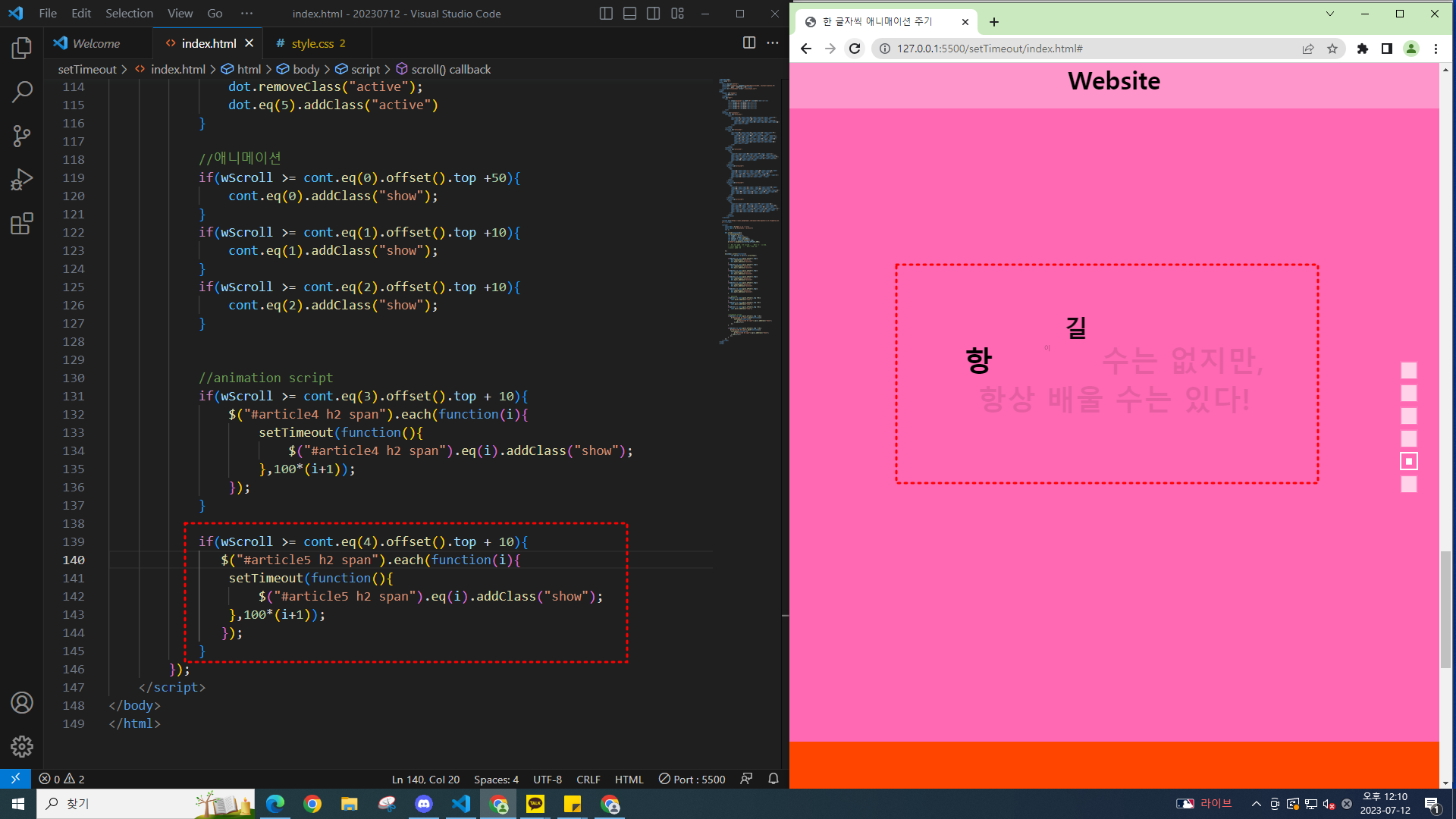This screenshot has width=1456, height=819.
Task: Click the split editor right icon
Action: pos(749,43)
